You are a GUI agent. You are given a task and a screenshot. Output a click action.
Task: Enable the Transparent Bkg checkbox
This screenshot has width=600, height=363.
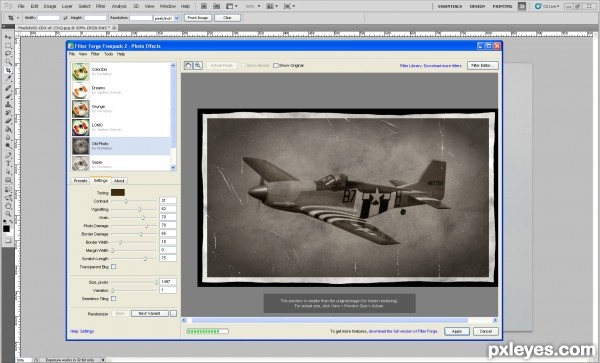click(x=114, y=267)
